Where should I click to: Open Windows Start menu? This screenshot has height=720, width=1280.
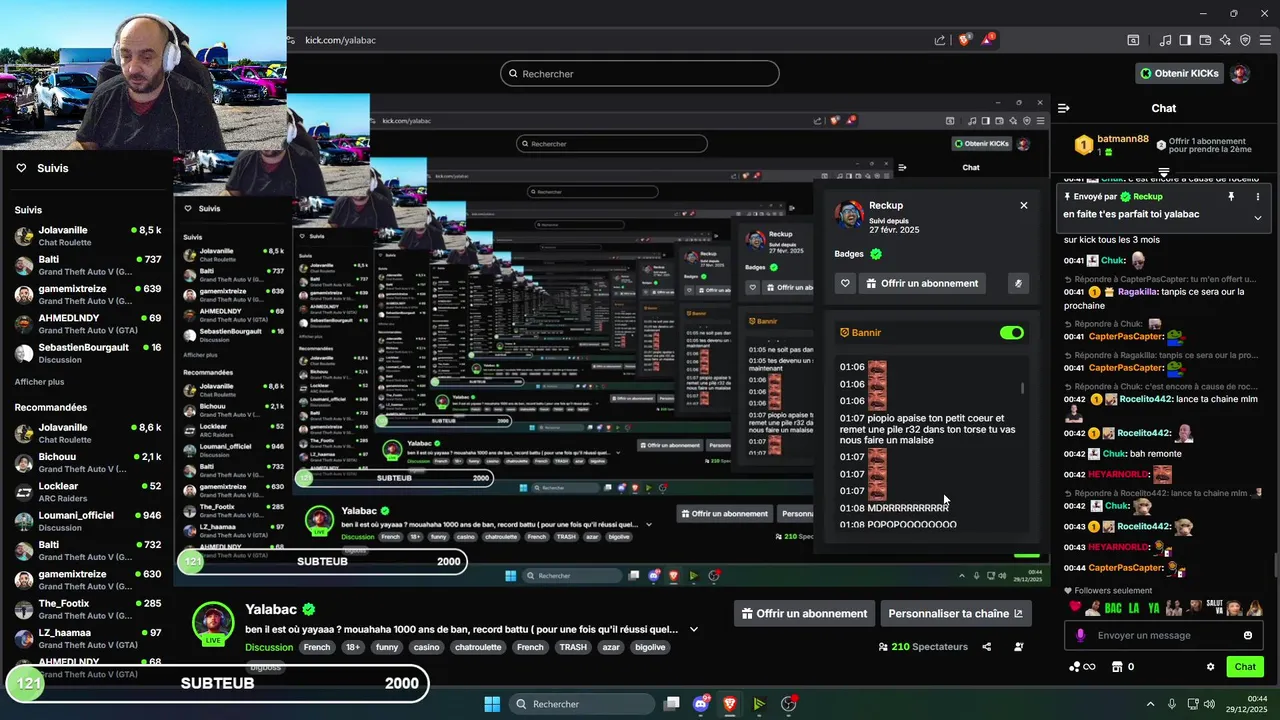[x=492, y=704]
